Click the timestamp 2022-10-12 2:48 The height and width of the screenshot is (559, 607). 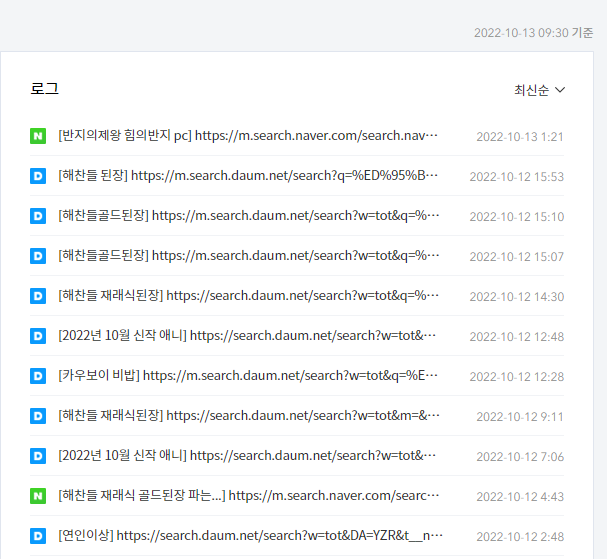click(520, 537)
